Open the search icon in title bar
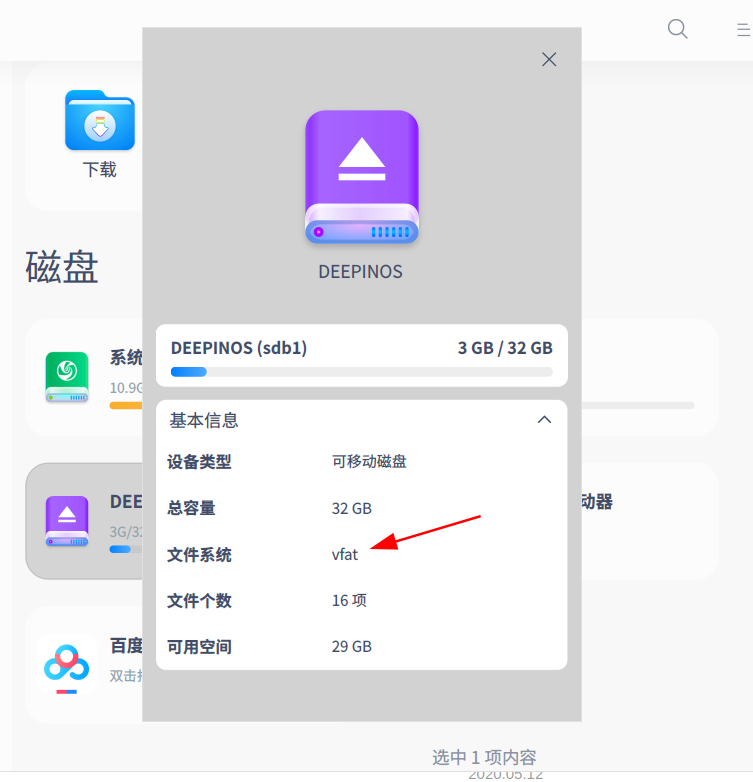This screenshot has width=753, height=782. (677, 29)
